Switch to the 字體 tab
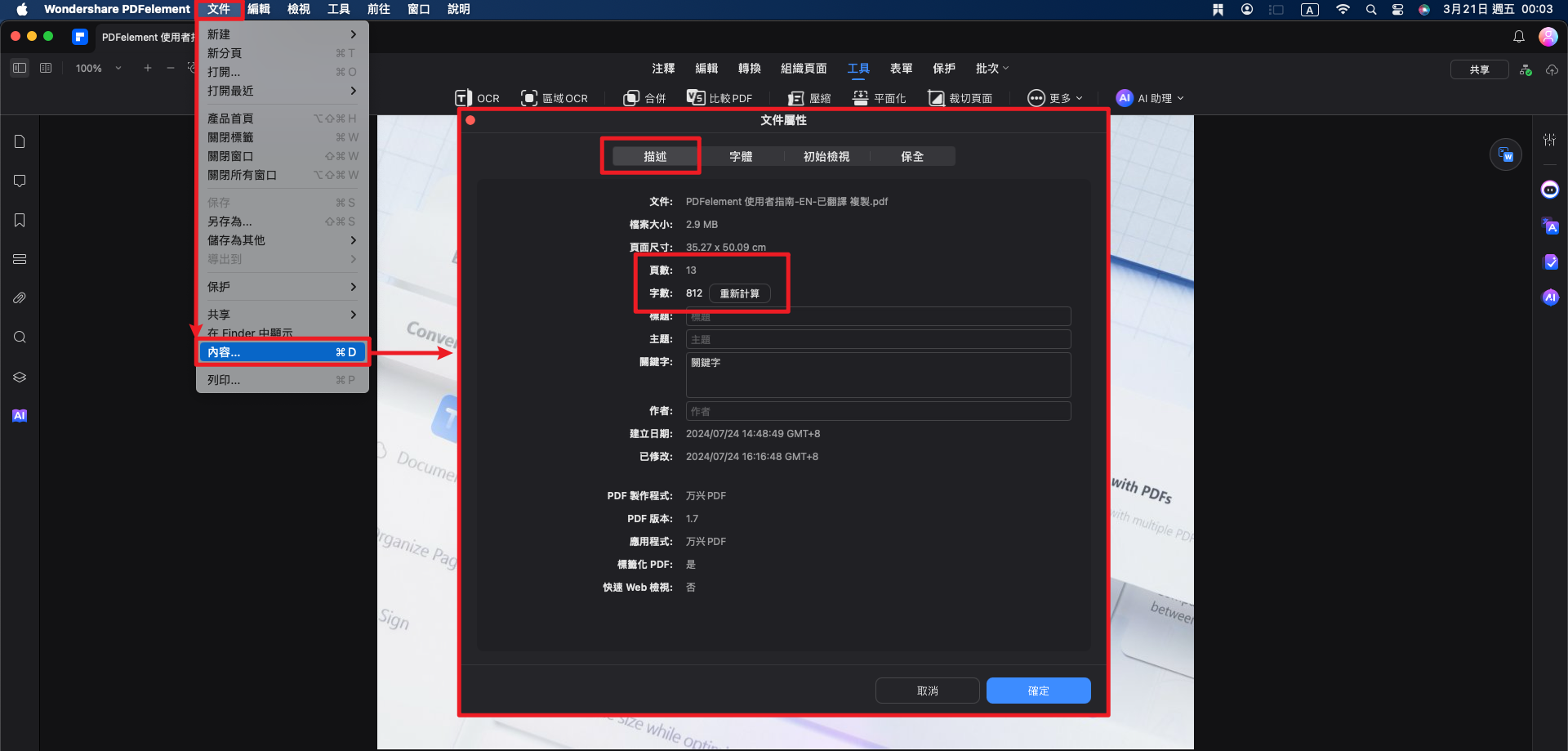The width and height of the screenshot is (1568, 751). coord(741,157)
